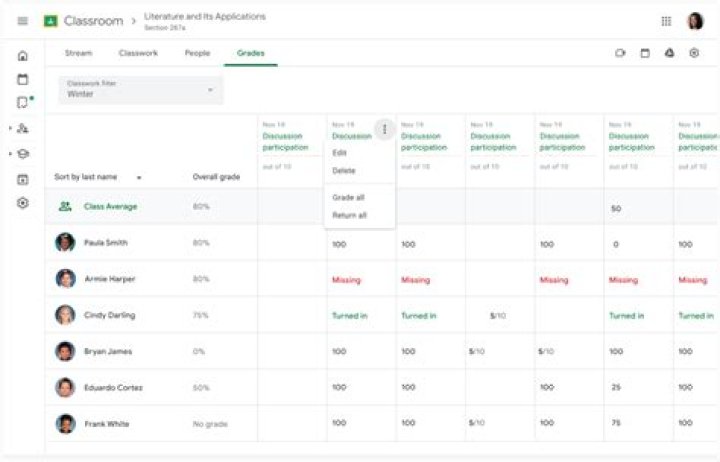
Task: Select Grade all in context menu
Action: coord(349,197)
